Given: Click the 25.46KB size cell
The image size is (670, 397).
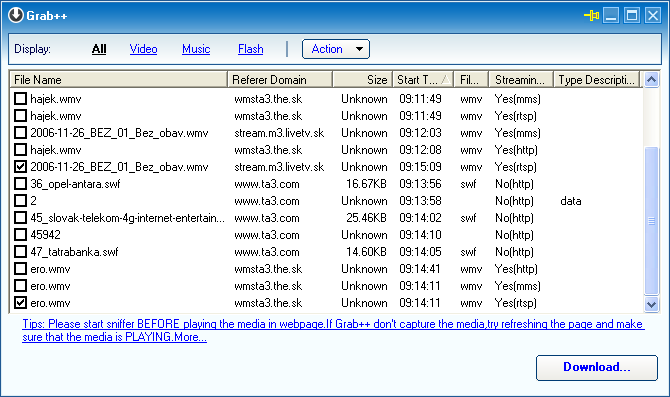Looking at the screenshot, I should (x=366, y=218).
